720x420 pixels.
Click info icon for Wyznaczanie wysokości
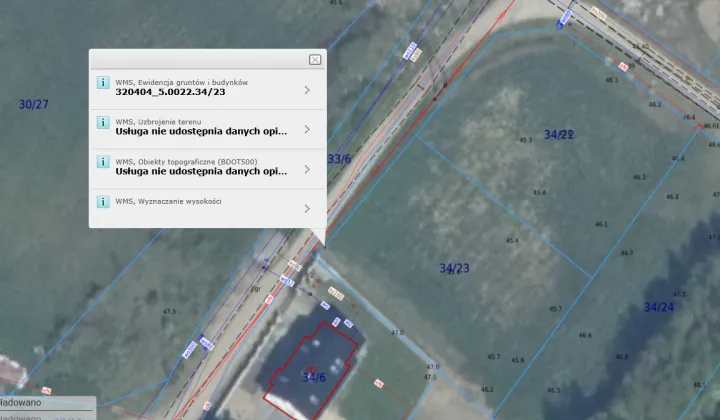click(103, 202)
